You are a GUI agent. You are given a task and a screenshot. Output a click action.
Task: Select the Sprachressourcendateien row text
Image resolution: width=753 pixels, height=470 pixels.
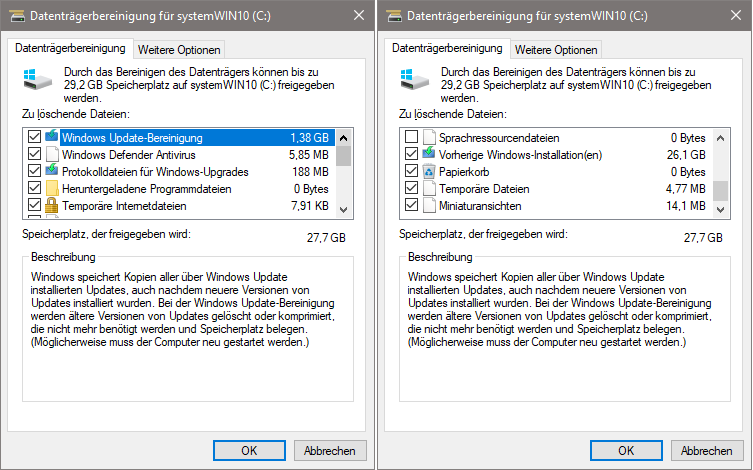(x=499, y=138)
